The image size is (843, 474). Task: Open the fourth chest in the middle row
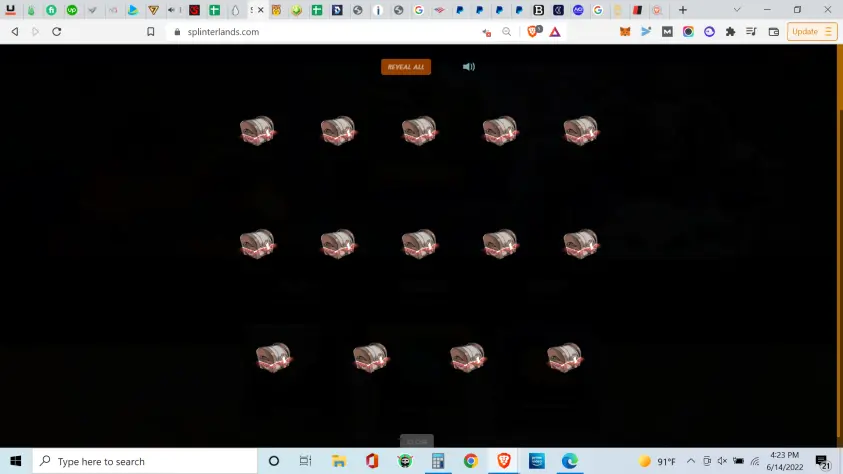tap(500, 244)
